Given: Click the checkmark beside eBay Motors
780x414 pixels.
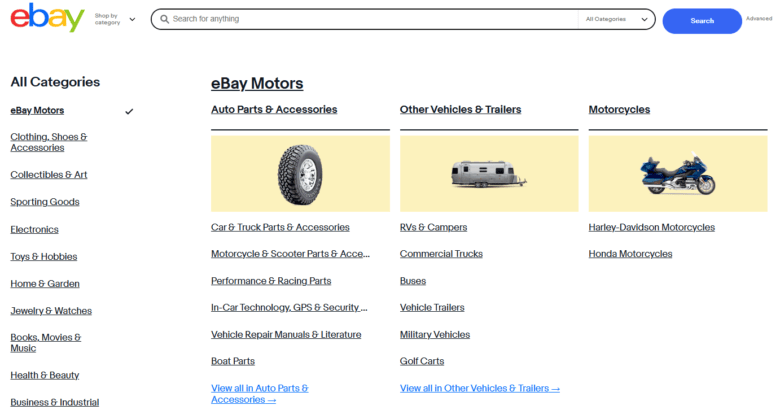Looking at the screenshot, I should [129, 111].
